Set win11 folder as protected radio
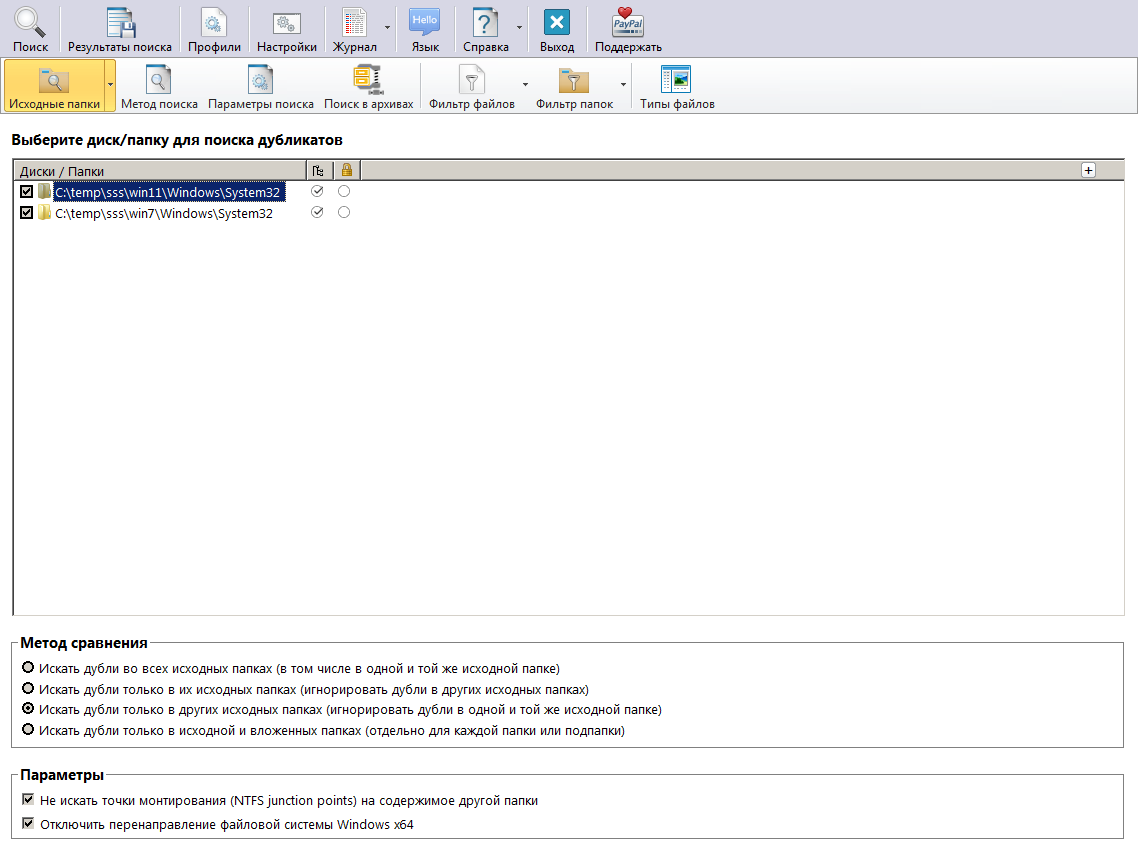 pyautogui.click(x=344, y=191)
